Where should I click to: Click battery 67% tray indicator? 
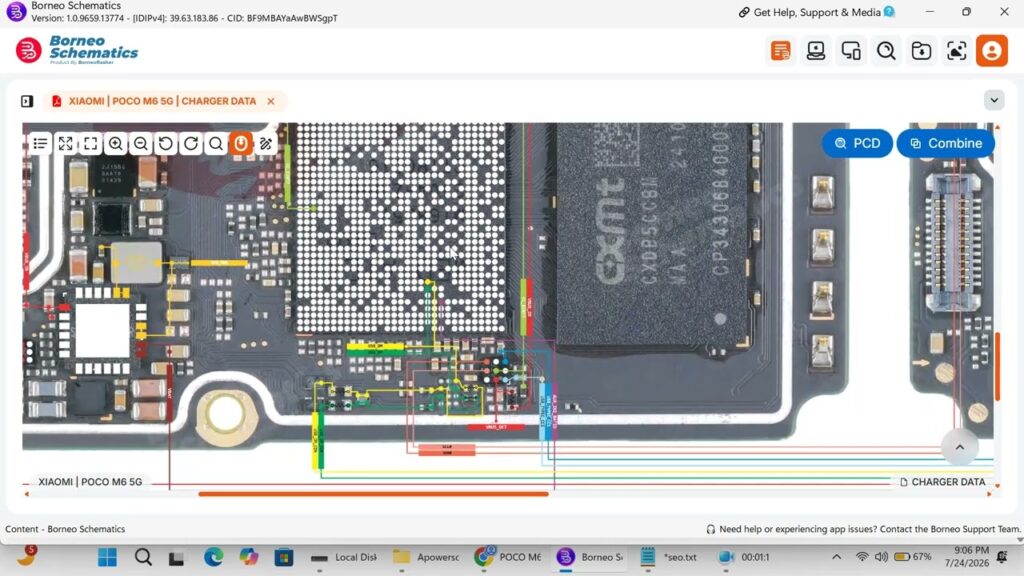913,557
